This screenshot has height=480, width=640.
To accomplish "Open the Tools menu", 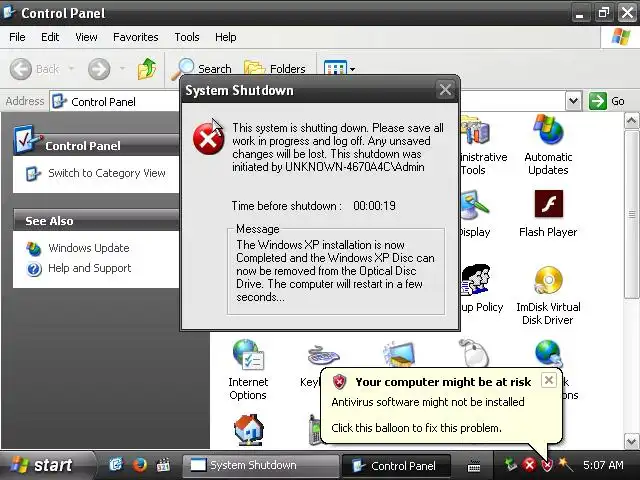I will 187,37.
